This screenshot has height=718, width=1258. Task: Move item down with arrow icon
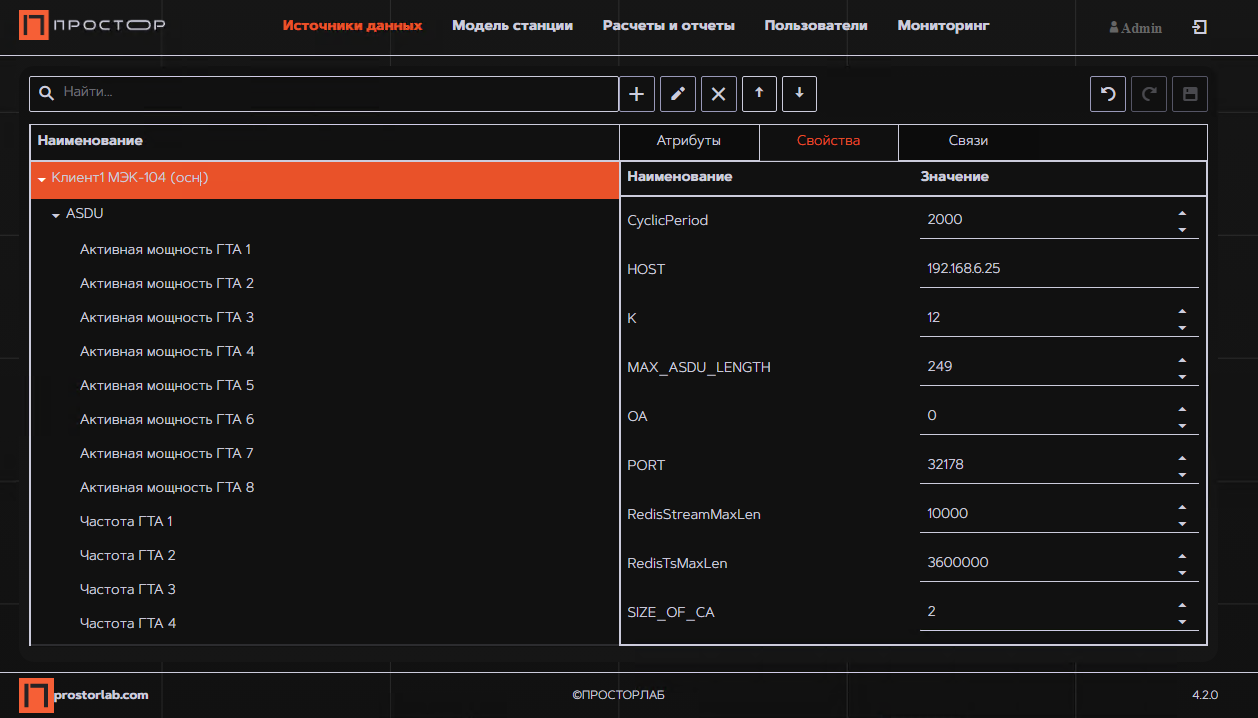[x=799, y=94]
